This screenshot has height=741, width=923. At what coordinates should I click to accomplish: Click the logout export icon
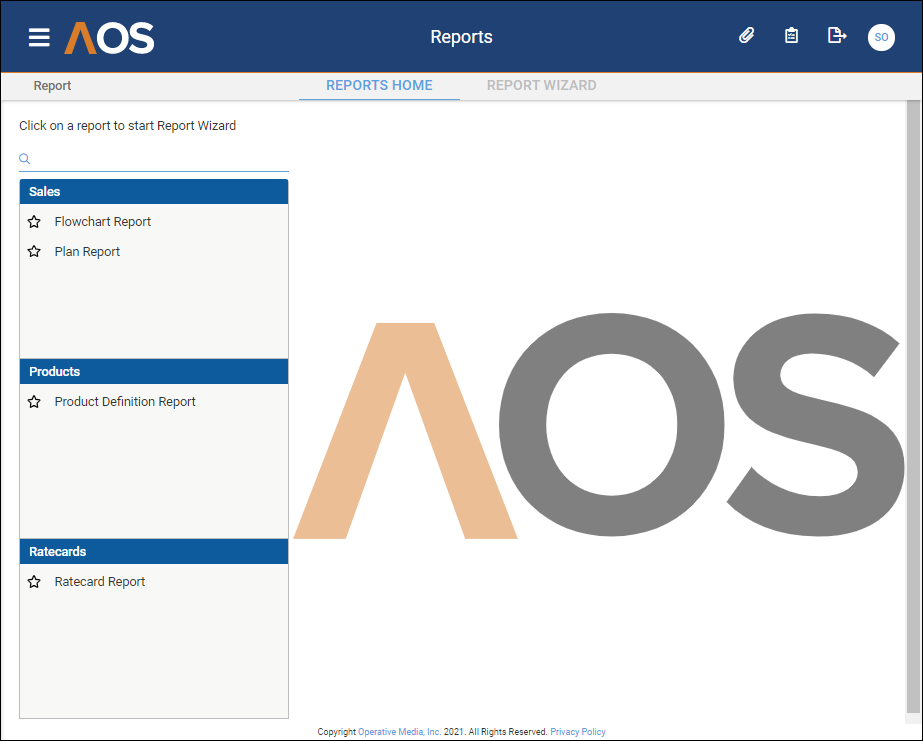pos(836,36)
